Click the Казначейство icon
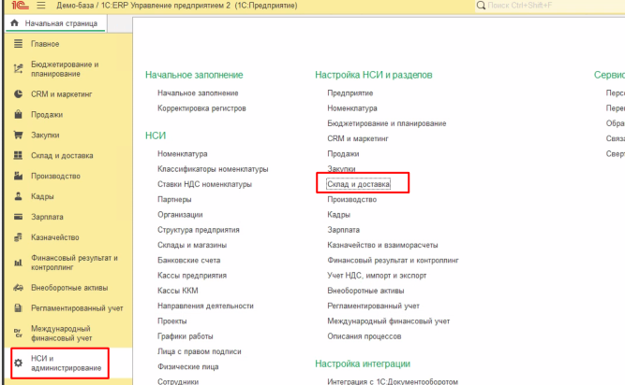Viewport: 625px width, 385px height. tap(18, 237)
